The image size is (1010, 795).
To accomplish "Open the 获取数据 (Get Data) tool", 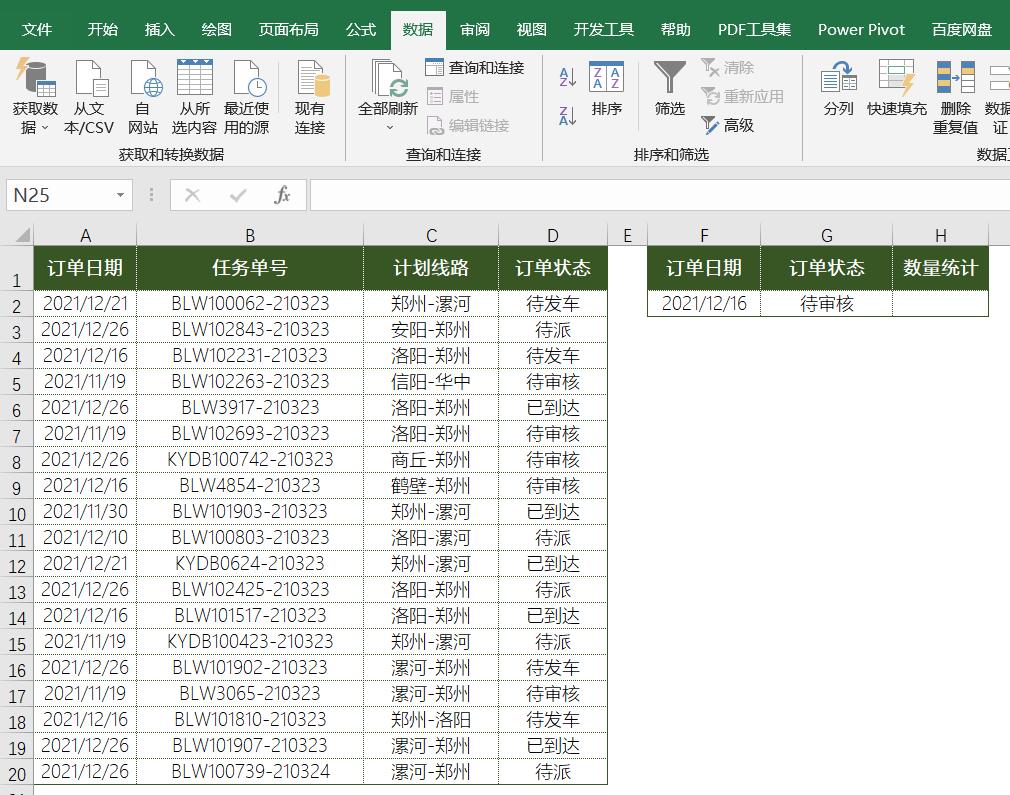I will (x=35, y=97).
